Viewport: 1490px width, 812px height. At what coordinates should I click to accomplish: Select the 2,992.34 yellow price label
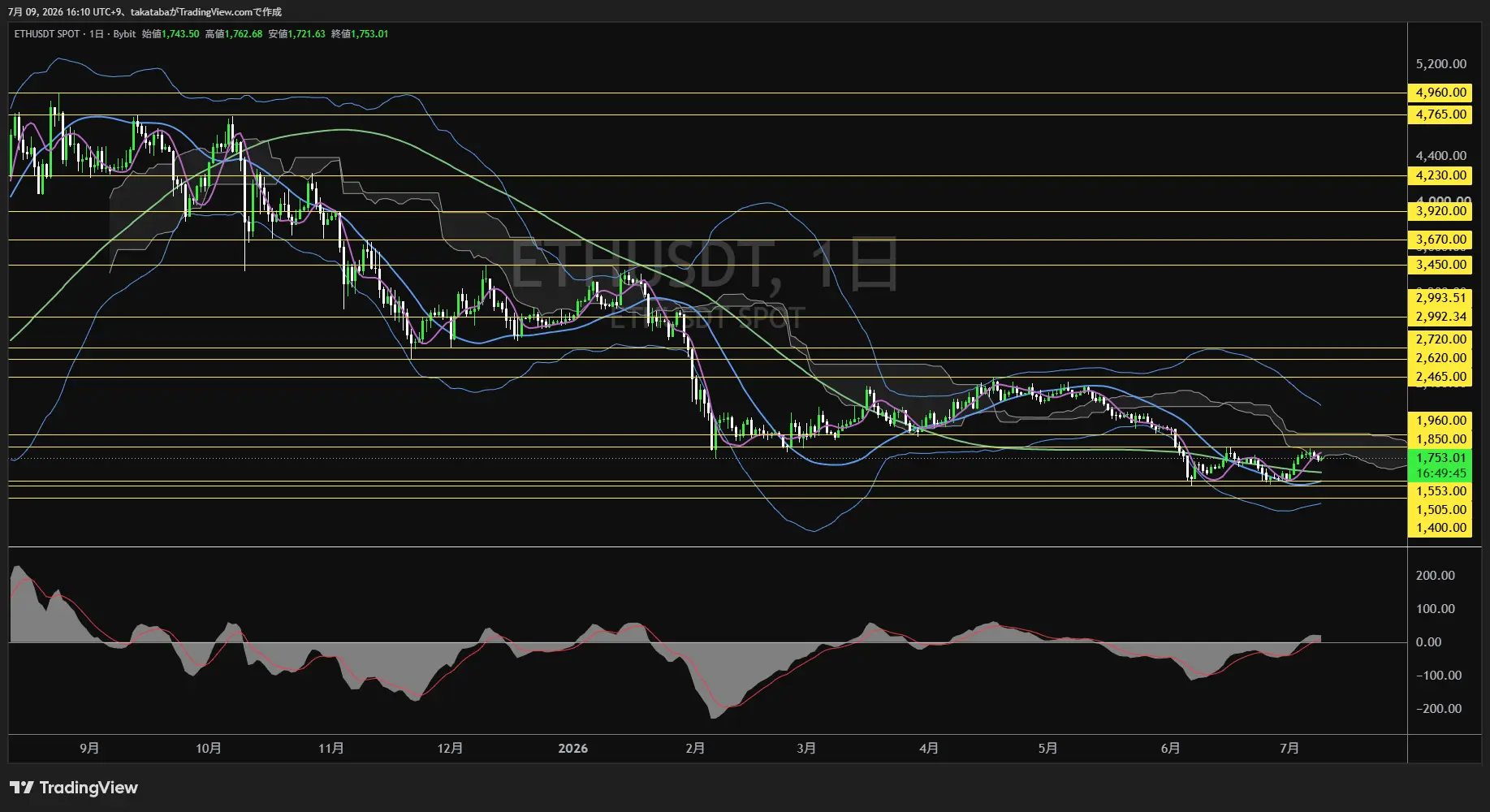click(1440, 317)
